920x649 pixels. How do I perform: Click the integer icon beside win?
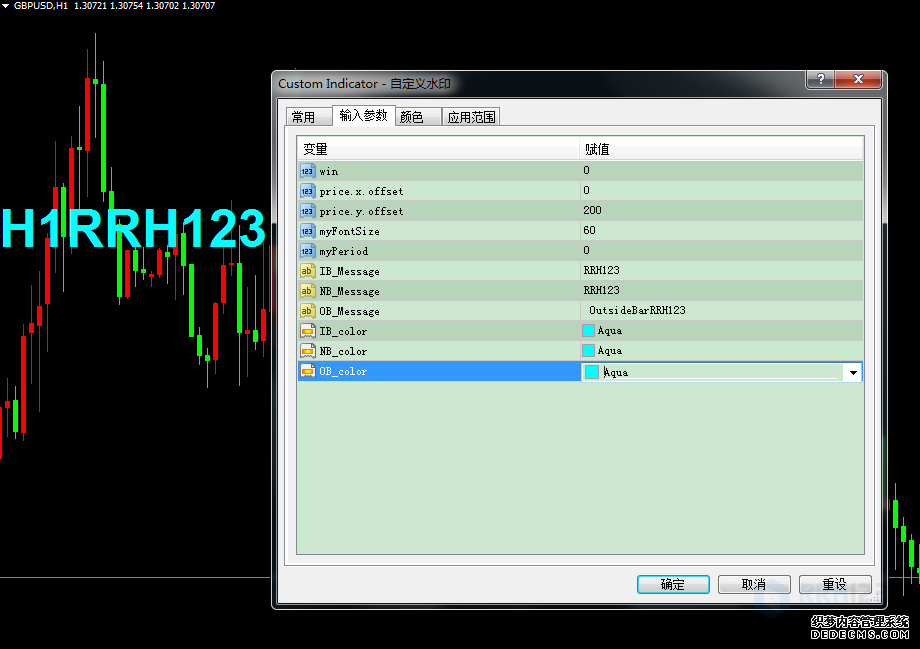[307, 171]
